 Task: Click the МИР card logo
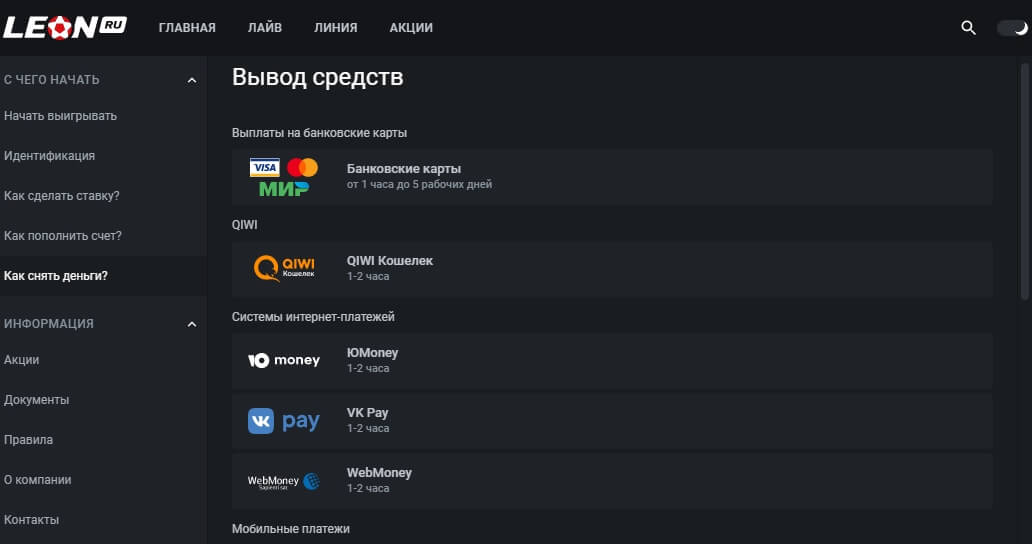point(284,189)
